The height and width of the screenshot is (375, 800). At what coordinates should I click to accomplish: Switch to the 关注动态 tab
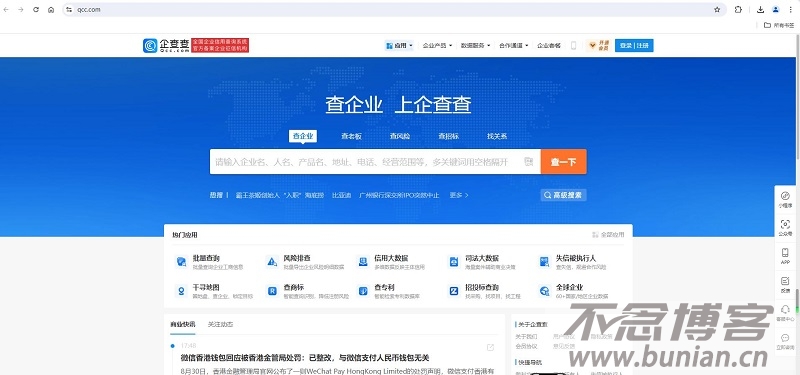tap(220, 324)
